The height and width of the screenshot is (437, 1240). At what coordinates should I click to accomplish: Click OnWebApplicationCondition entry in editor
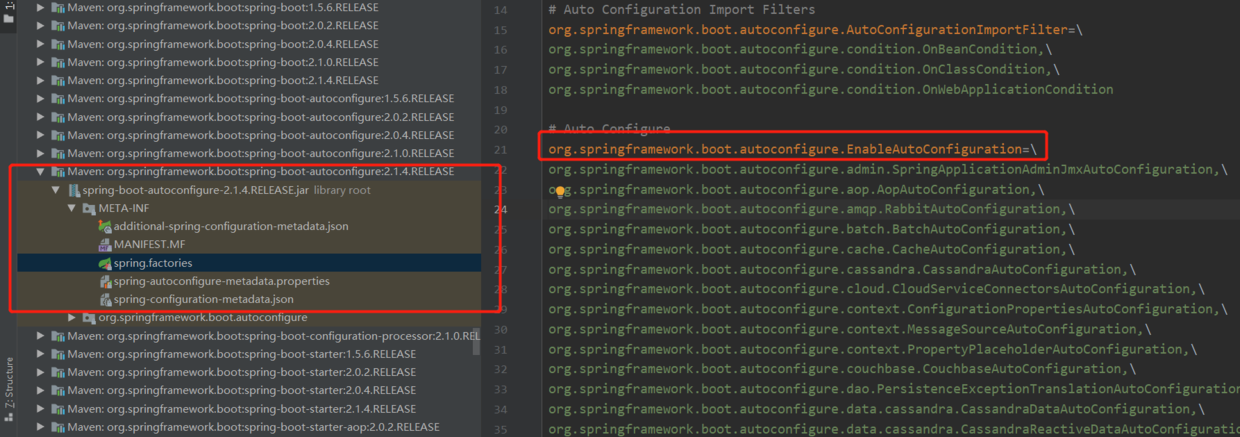coord(830,89)
